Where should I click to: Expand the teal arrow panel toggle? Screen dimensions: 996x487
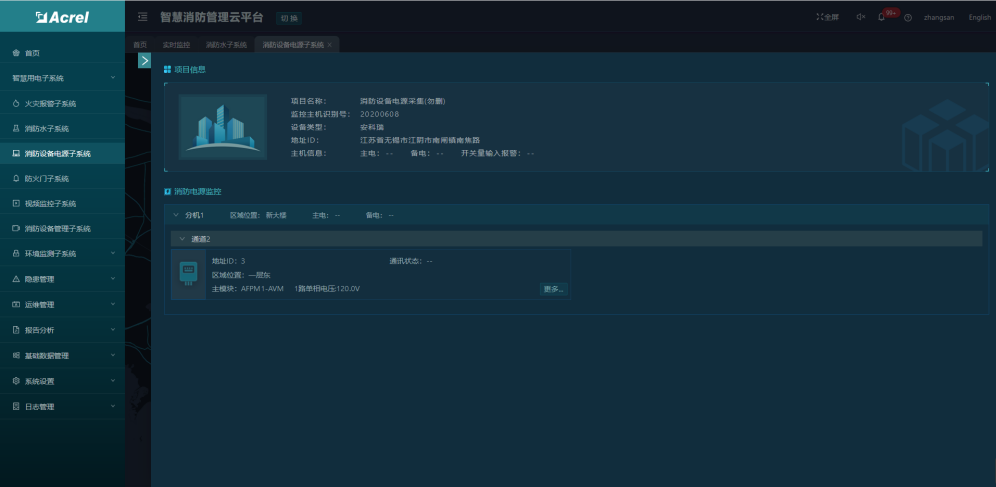tap(144, 60)
